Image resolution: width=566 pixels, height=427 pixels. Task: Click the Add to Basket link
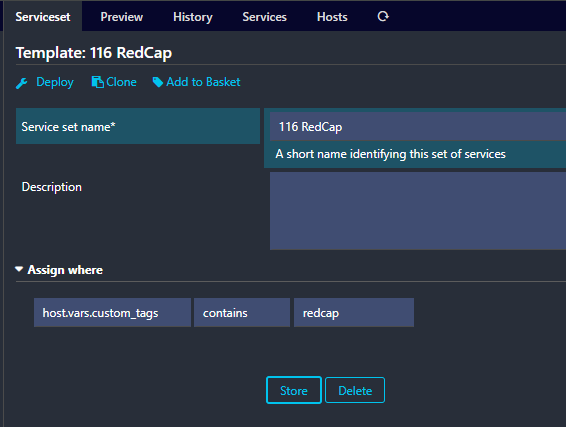(x=203, y=82)
